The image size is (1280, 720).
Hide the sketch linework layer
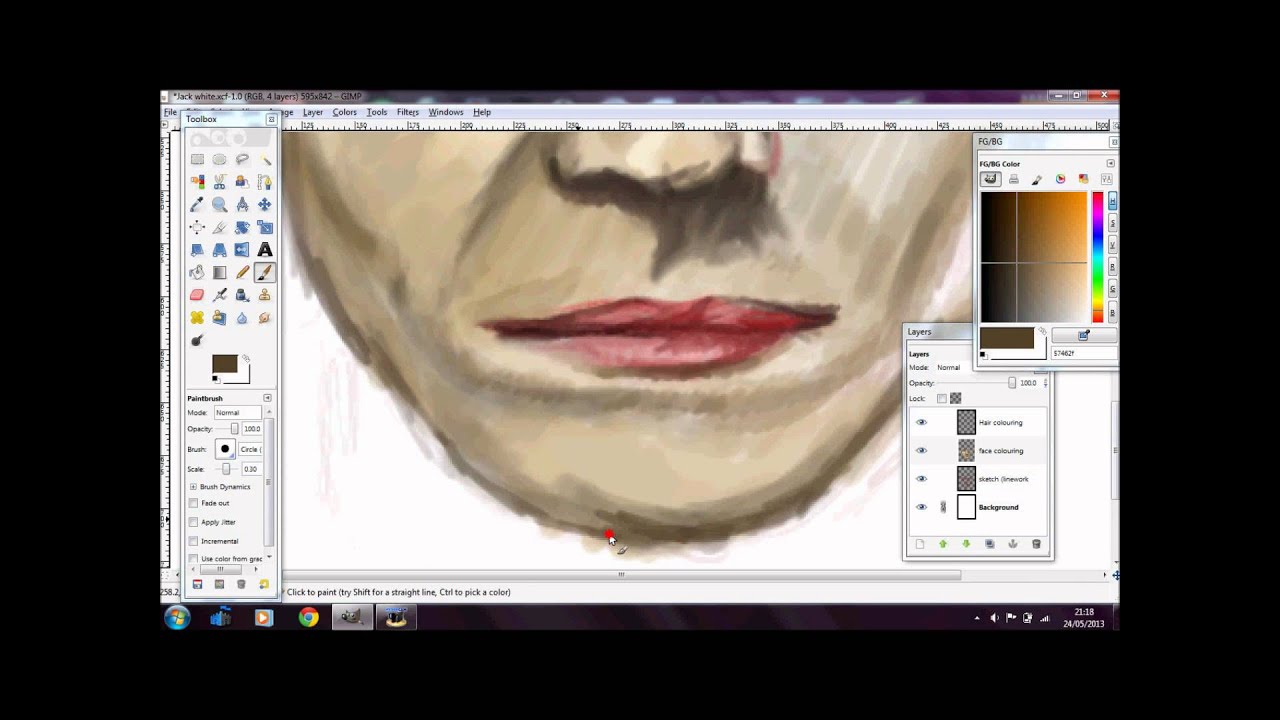pyautogui.click(x=921, y=479)
